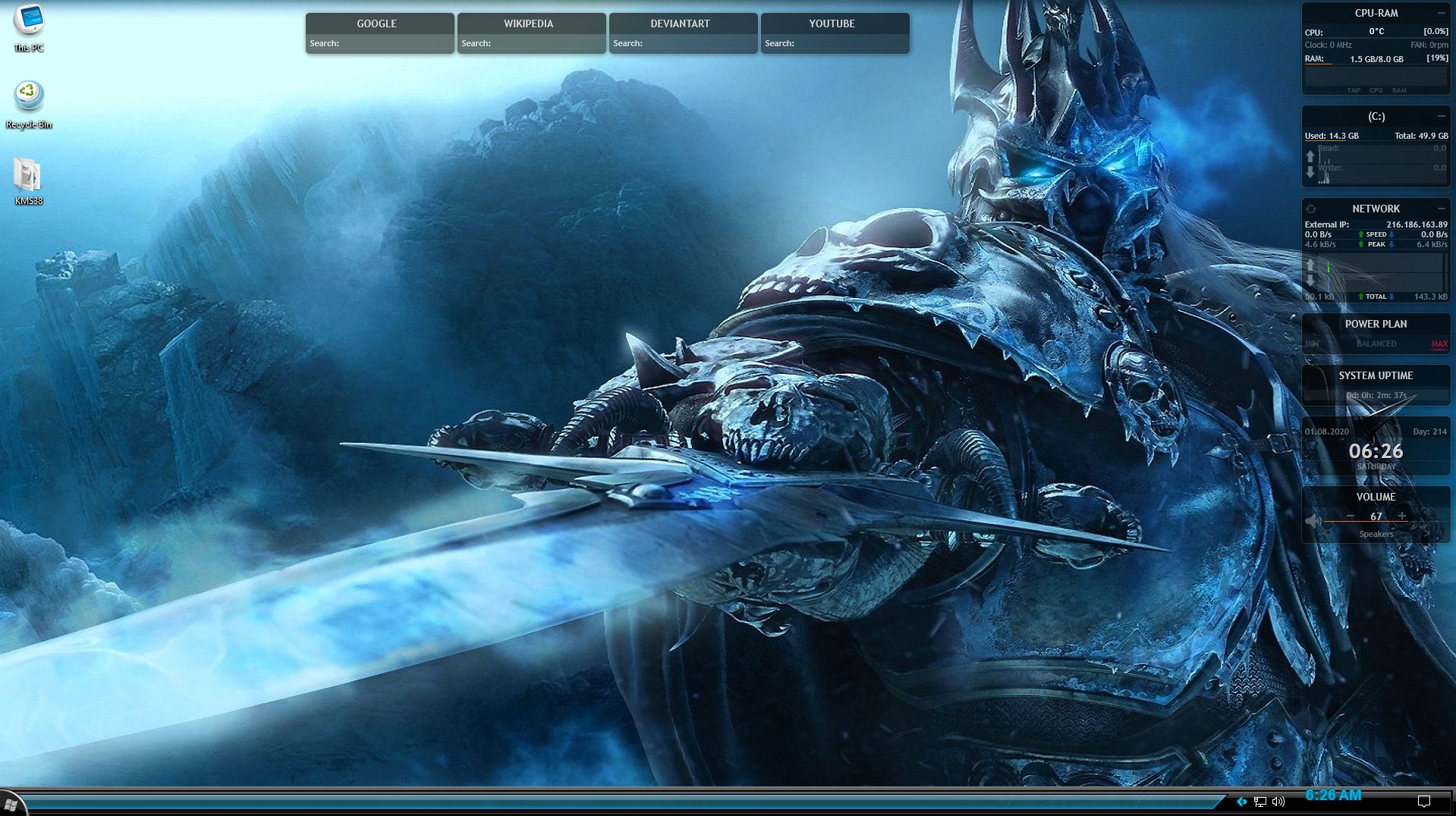
Task: Click the network PEAK label
Action: click(x=1376, y=244)
